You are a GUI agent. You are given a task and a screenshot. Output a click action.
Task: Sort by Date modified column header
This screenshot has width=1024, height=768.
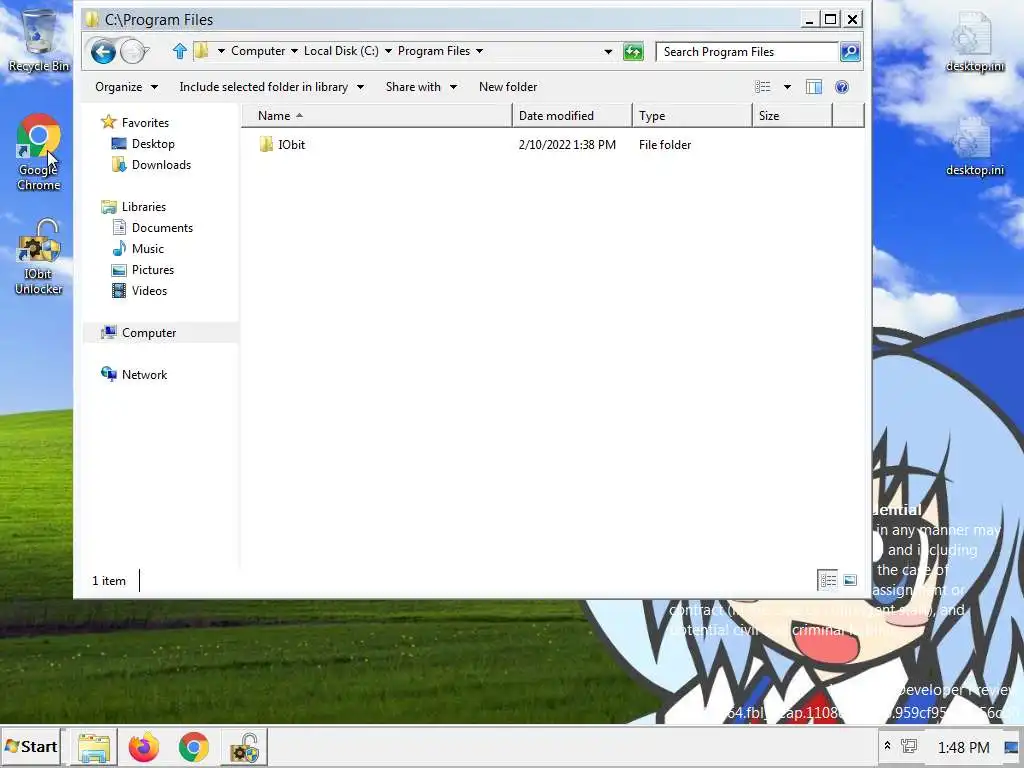(x=573, y=116)
